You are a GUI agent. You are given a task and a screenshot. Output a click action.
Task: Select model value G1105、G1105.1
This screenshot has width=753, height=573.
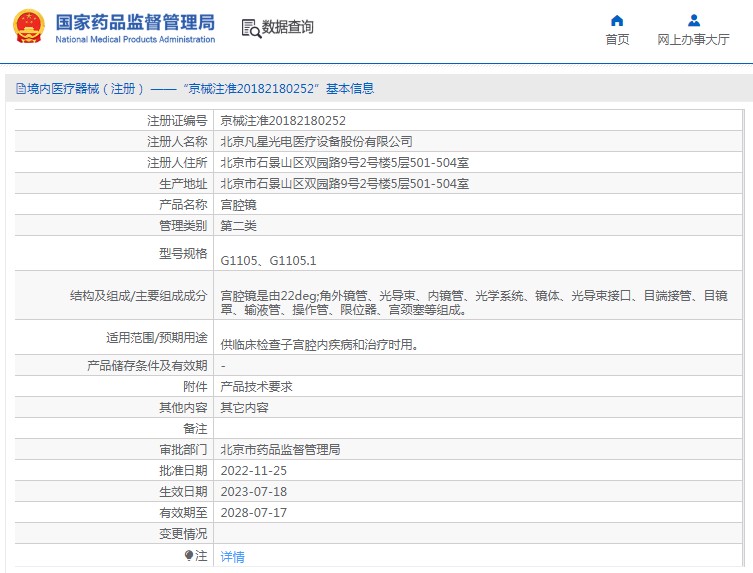coord(268,260)
